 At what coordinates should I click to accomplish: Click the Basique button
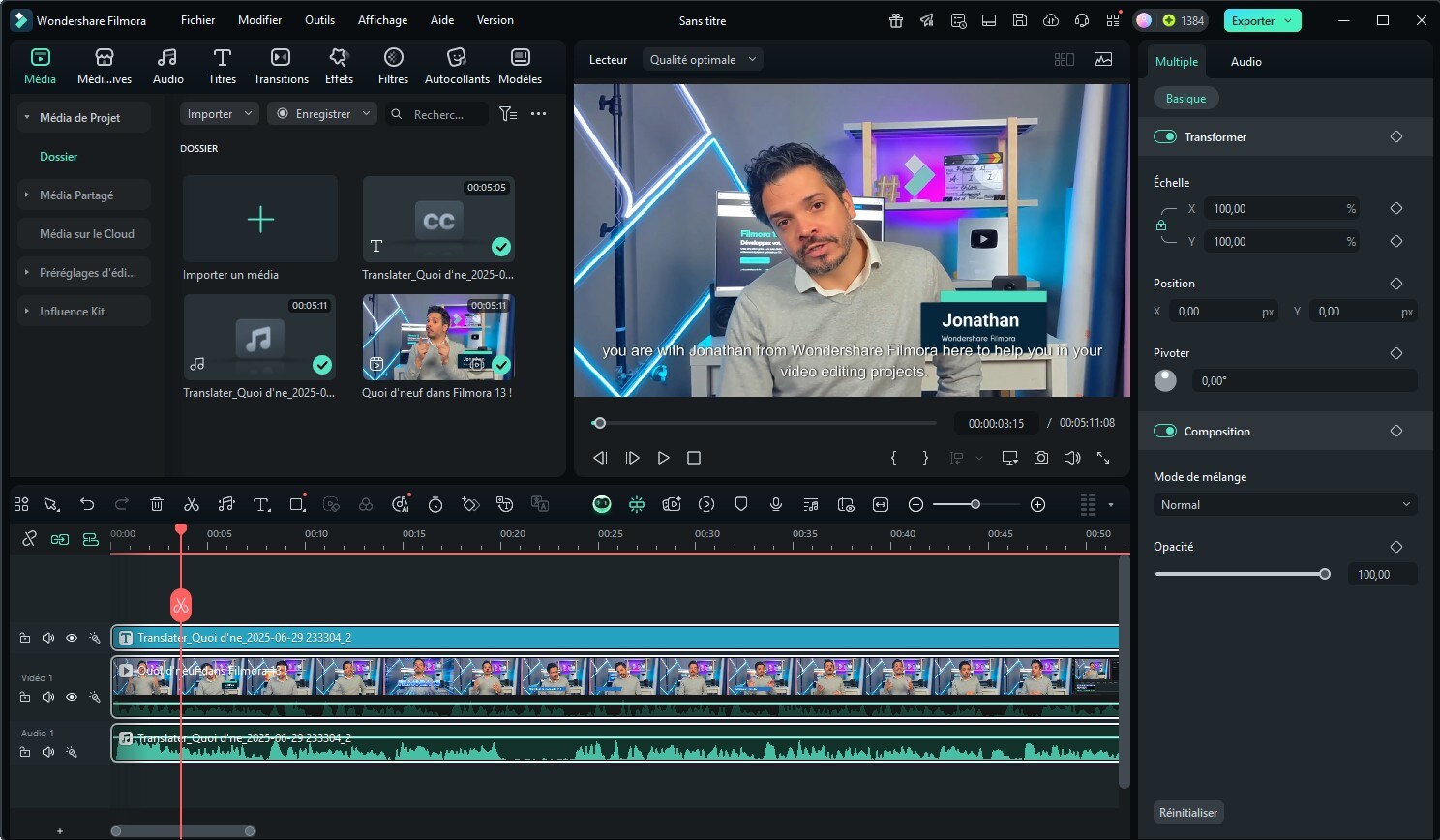tap(1185, 98)
